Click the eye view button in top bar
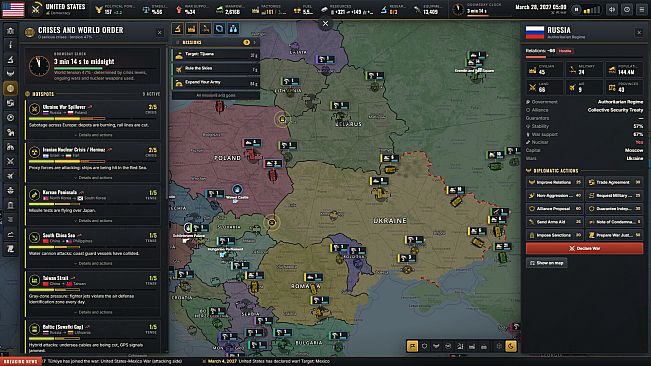Image resolution: width=651 pixels, height=366 pixels. 627,9
